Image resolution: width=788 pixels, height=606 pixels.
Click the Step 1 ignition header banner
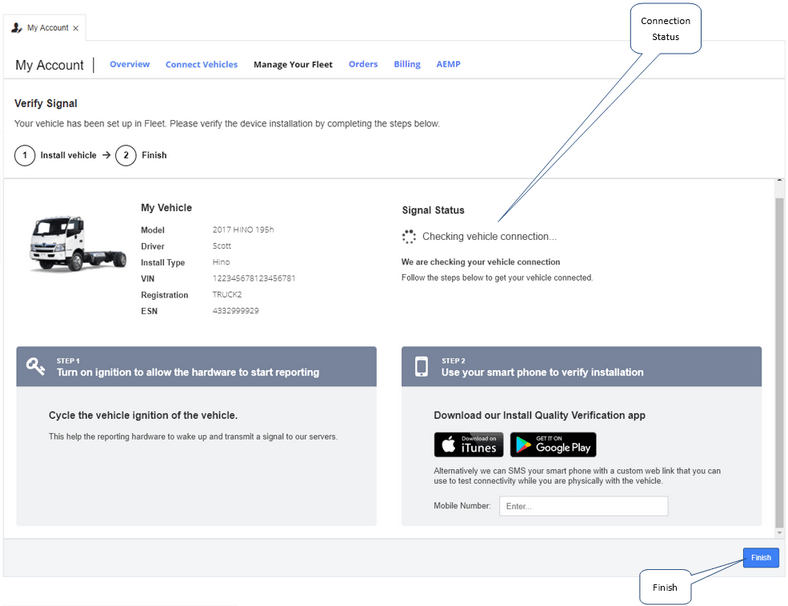[196, 366]
